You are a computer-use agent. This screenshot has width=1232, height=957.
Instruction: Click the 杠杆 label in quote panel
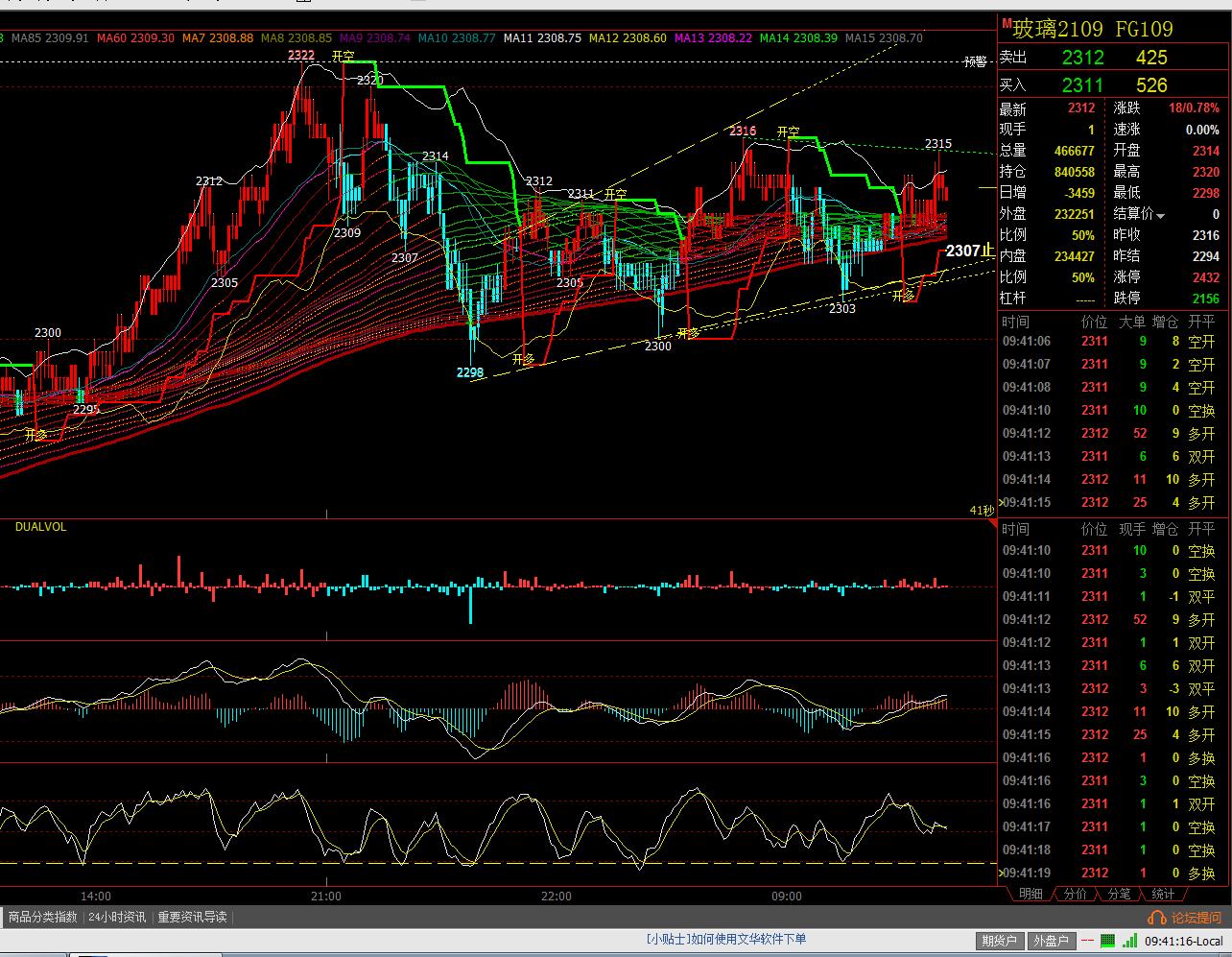1012,299
